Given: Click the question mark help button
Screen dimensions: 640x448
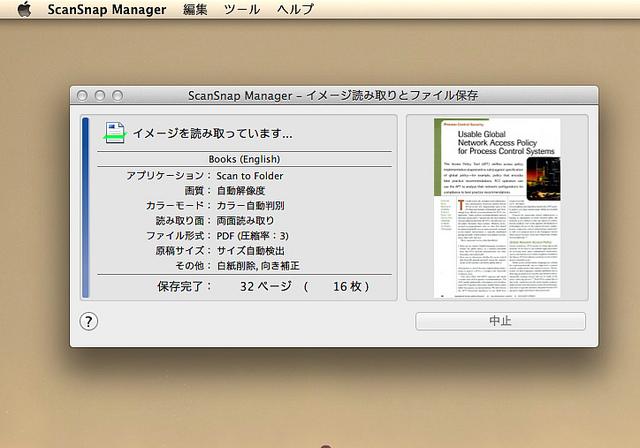Looking at the screenshot, I should point(89,321).
